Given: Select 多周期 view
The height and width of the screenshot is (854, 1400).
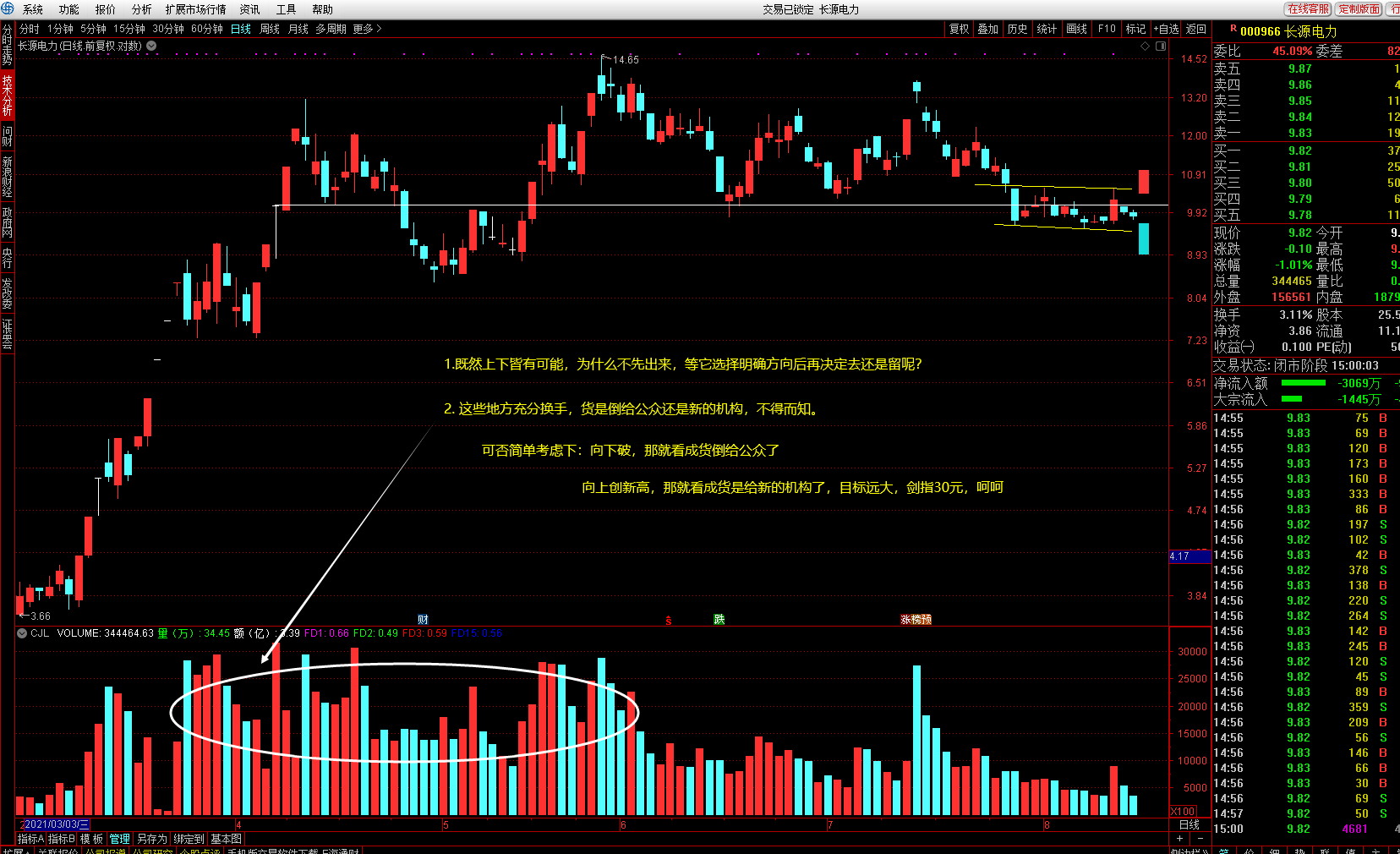Looking at the screenshot, I should (x=331, y=29).
